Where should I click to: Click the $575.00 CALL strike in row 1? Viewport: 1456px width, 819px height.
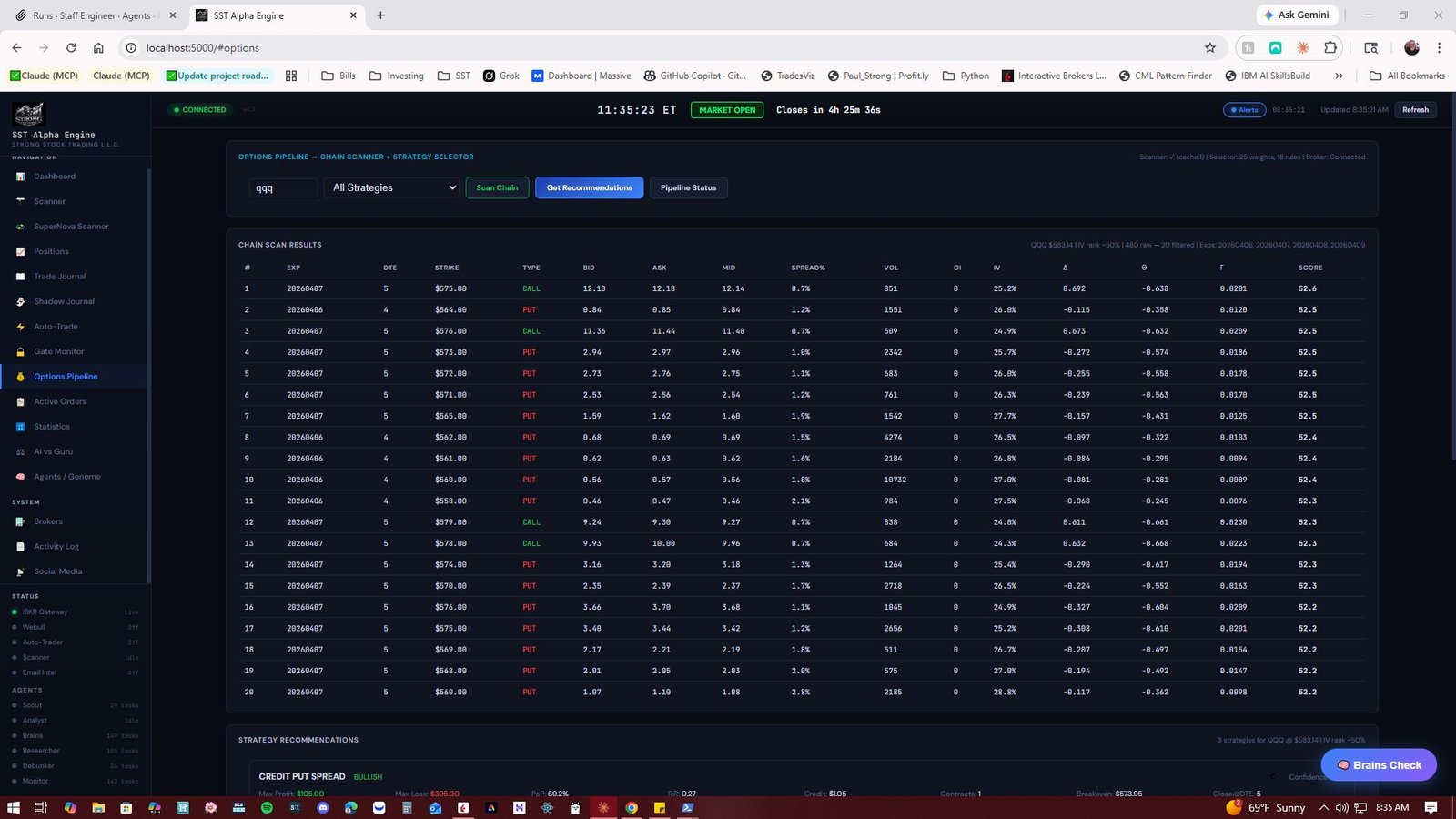pos(450,288)
